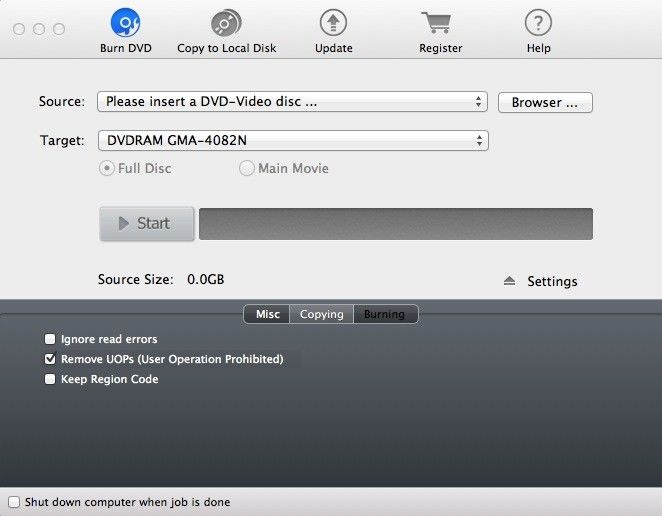This screenshot has height=516, width=662.
Task: Click the Start button
Action: coord(147,224)
